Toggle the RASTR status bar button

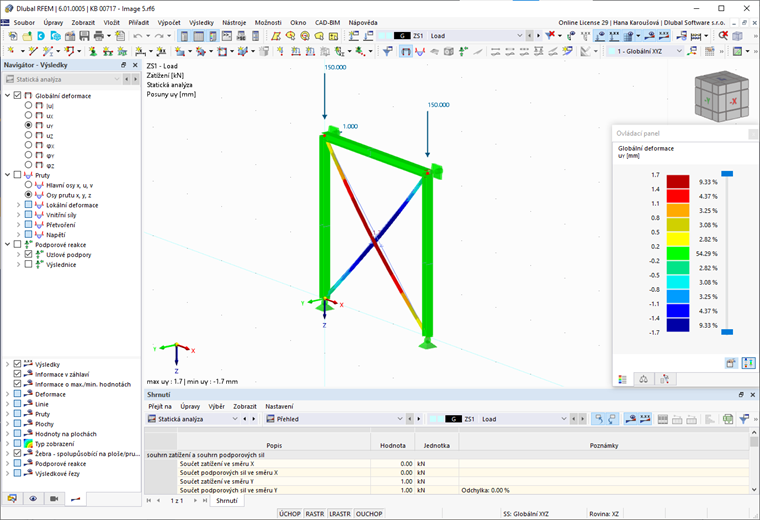point(315,514)
